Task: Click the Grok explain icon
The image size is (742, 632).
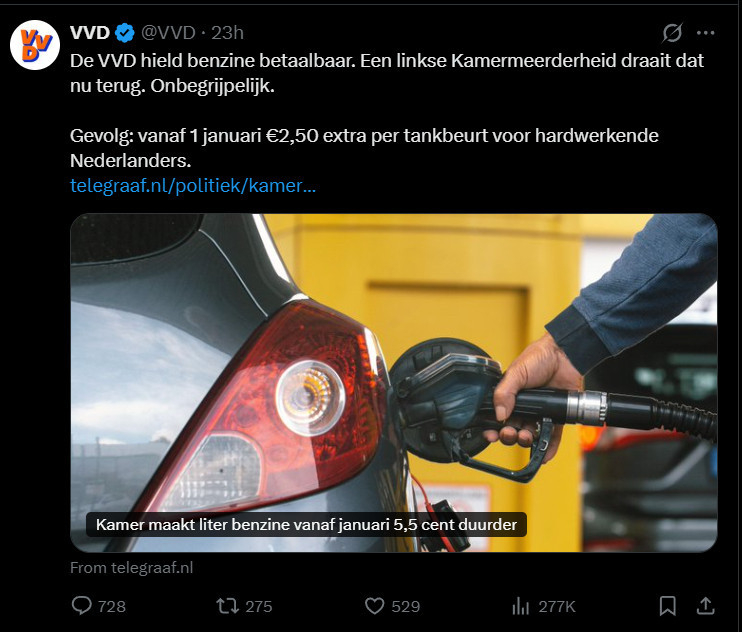Action: point(672,33)
